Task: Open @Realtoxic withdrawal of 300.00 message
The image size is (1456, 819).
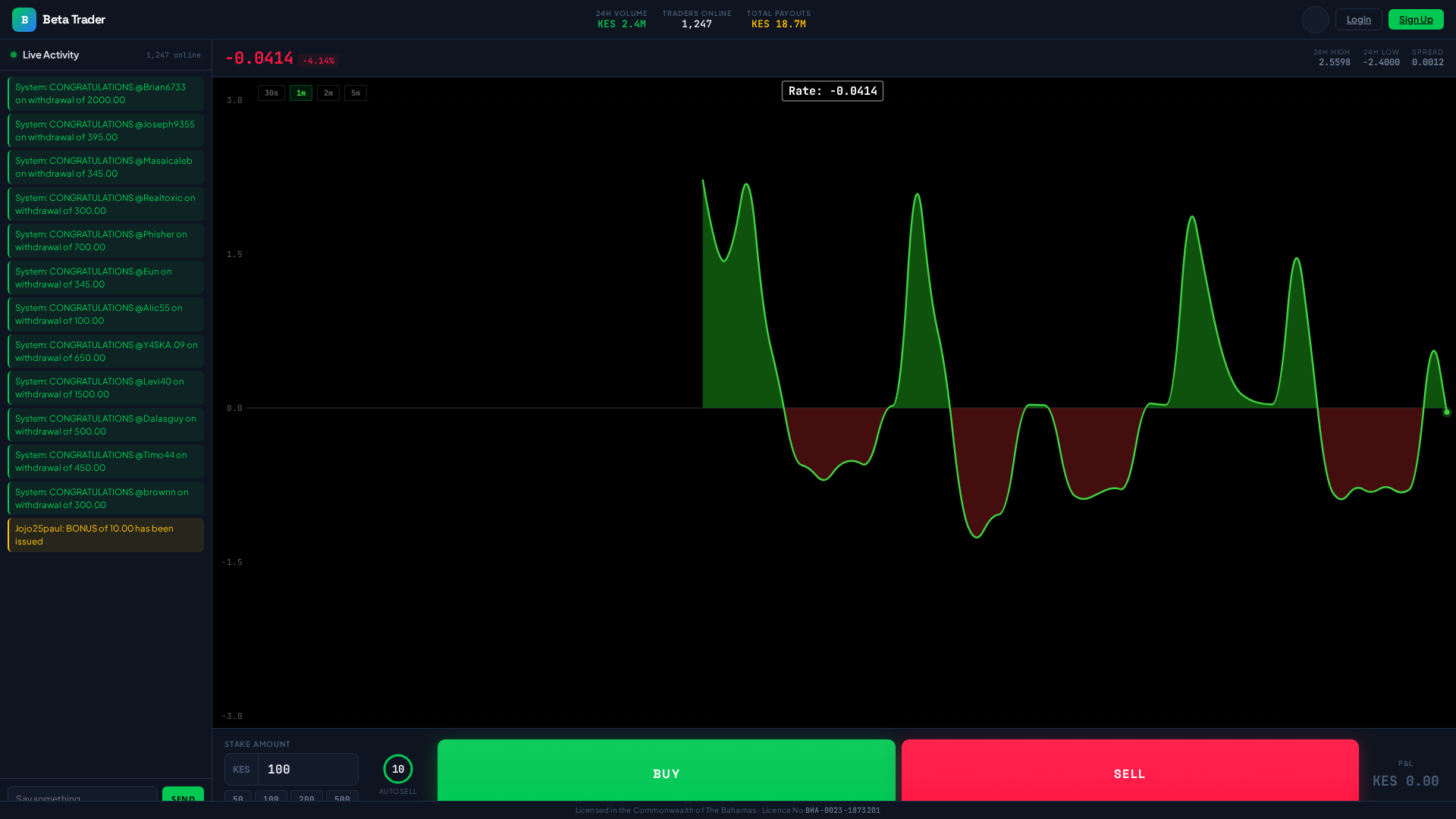Action: coord(105,204)
